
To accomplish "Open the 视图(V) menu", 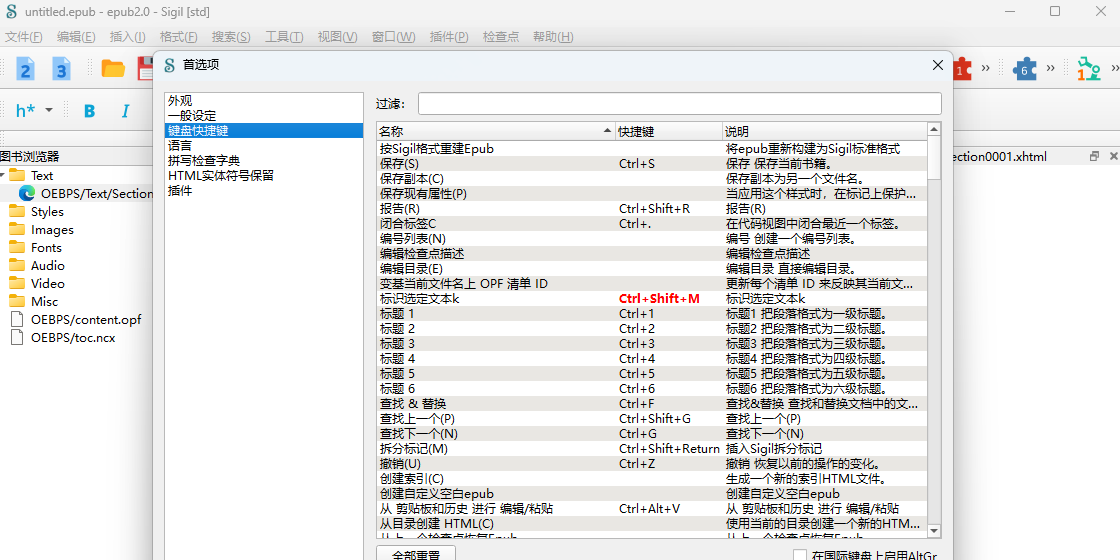I will coord(337,37).
